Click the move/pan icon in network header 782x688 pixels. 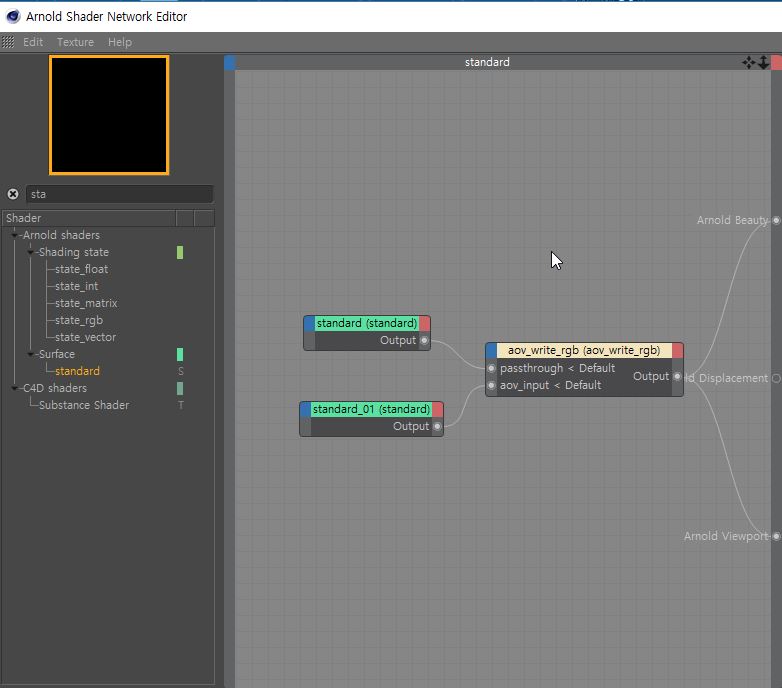(x=748, y=62)
